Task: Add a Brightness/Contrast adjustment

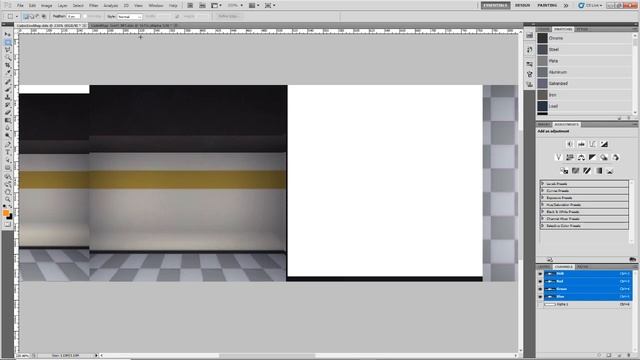Action: click(570, 144)
